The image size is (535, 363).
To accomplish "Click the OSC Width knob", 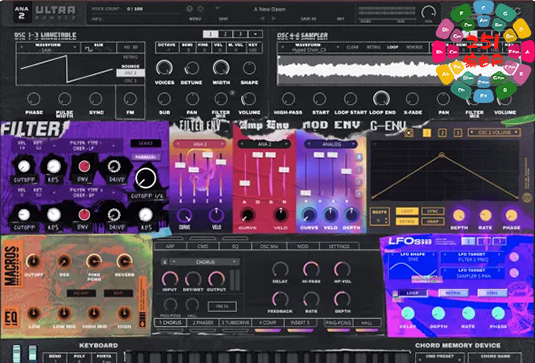I will pyautogui.click(x=221, y=68).
